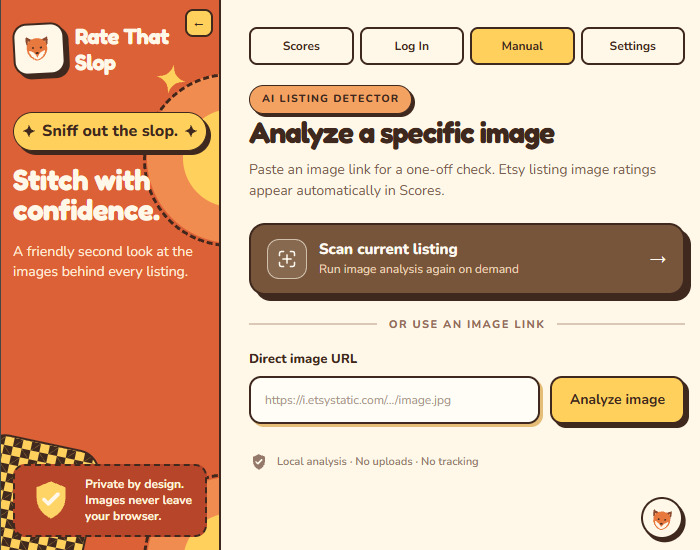Click the shield icon beside Local analysis
This screenshot has height=550, width=700.
259,462
